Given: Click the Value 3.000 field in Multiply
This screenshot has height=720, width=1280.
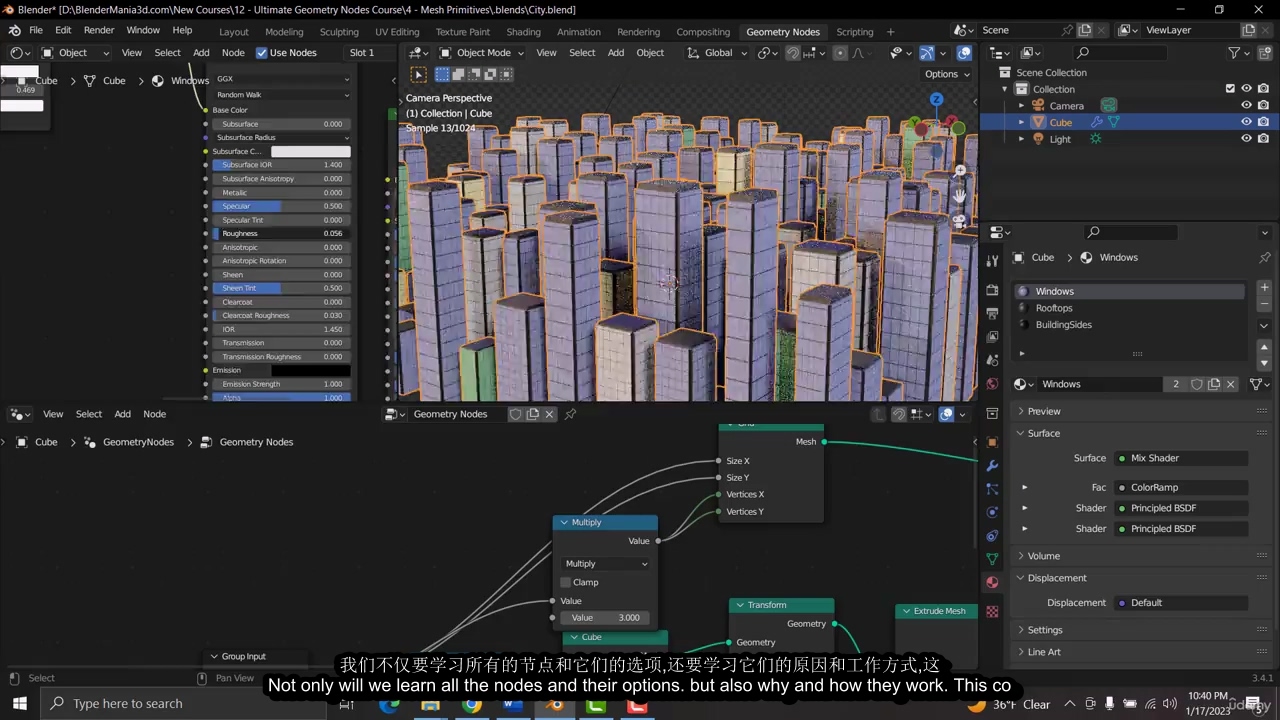Looking at the screenshot, I should tap(605, 618).
